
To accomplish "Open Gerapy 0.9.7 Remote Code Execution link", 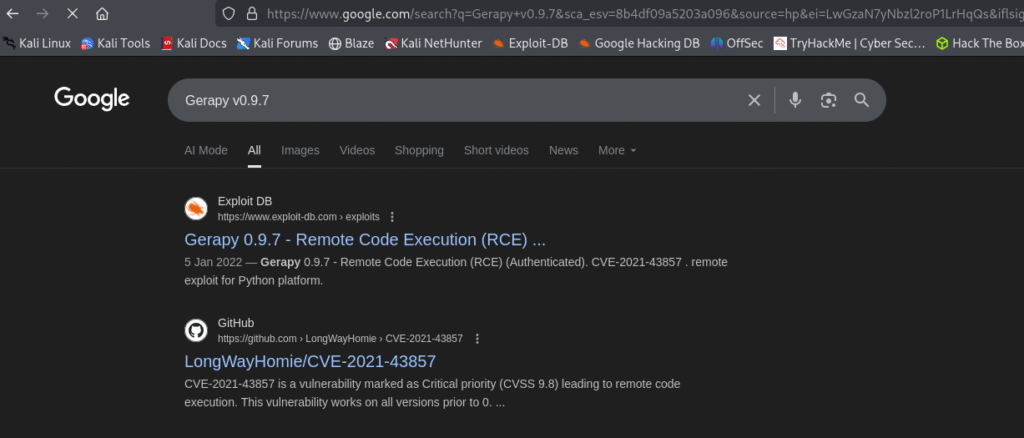I will click(x=365, y=240).
